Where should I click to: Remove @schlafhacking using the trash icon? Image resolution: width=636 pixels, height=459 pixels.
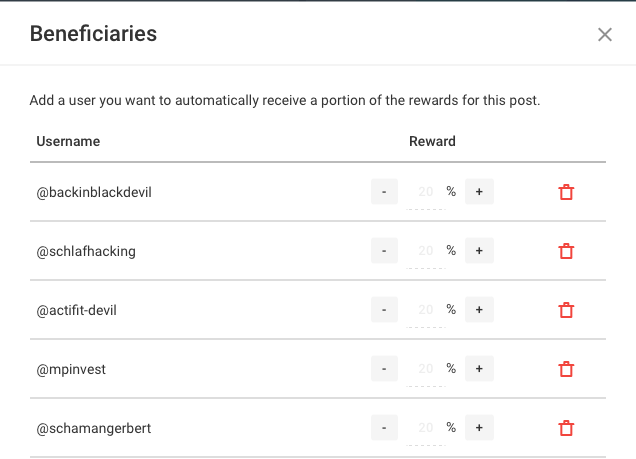point(566,251)
